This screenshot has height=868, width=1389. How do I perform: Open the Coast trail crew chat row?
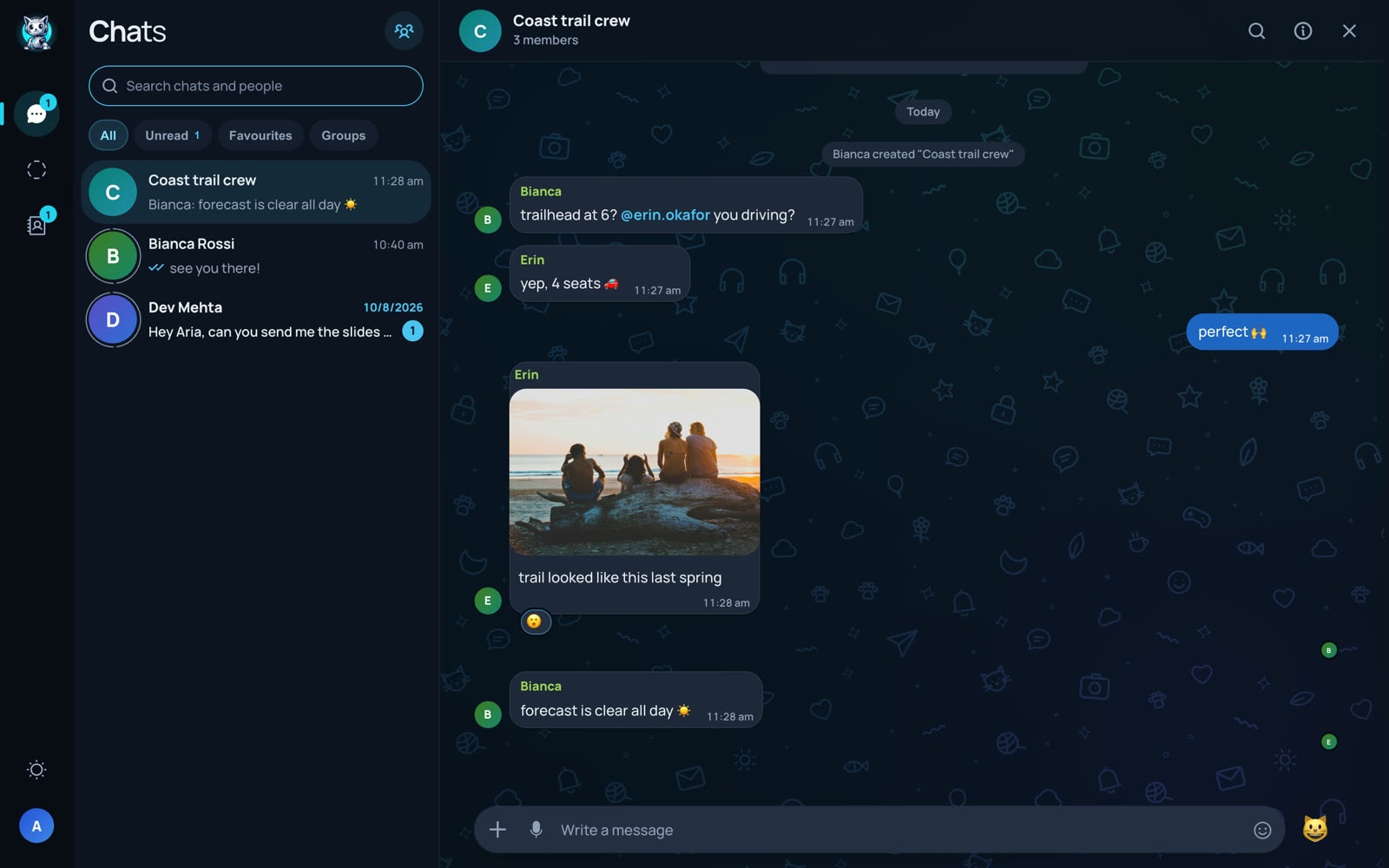point(256,192)
